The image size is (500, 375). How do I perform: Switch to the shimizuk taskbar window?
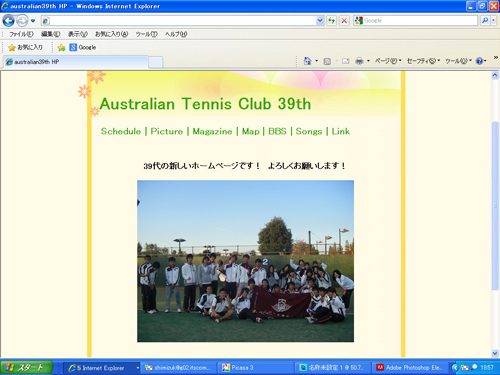[x=178, y=368]
